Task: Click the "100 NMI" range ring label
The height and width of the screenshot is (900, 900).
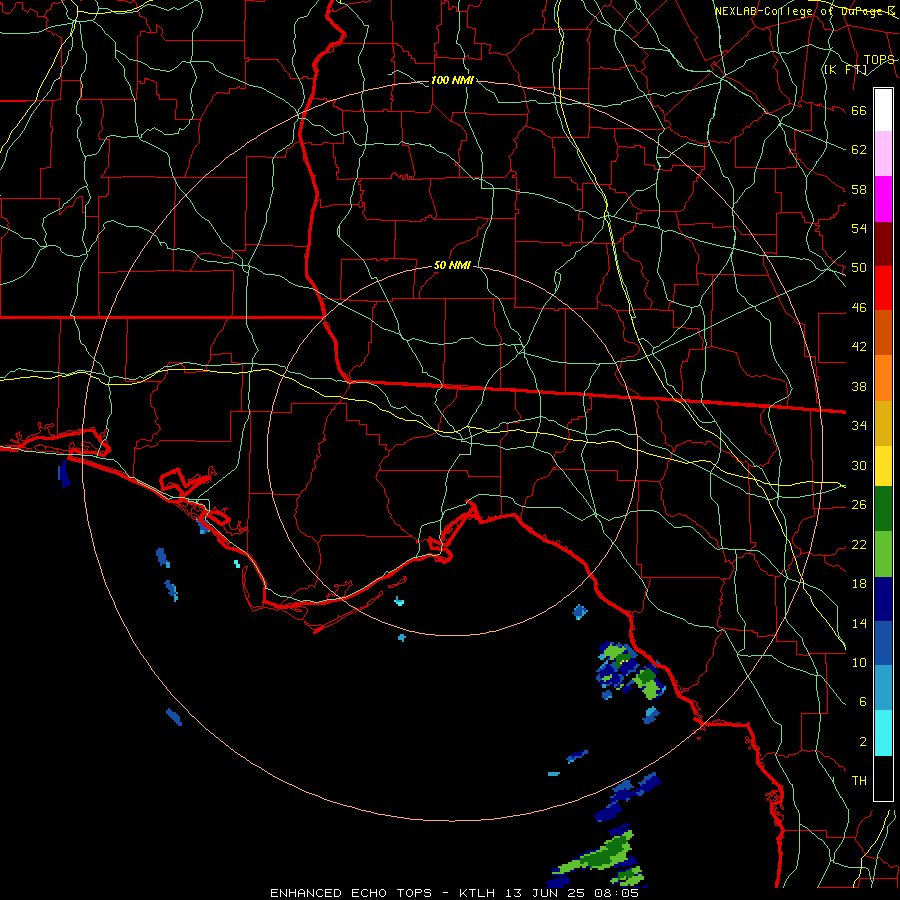Action: point(452,80)
